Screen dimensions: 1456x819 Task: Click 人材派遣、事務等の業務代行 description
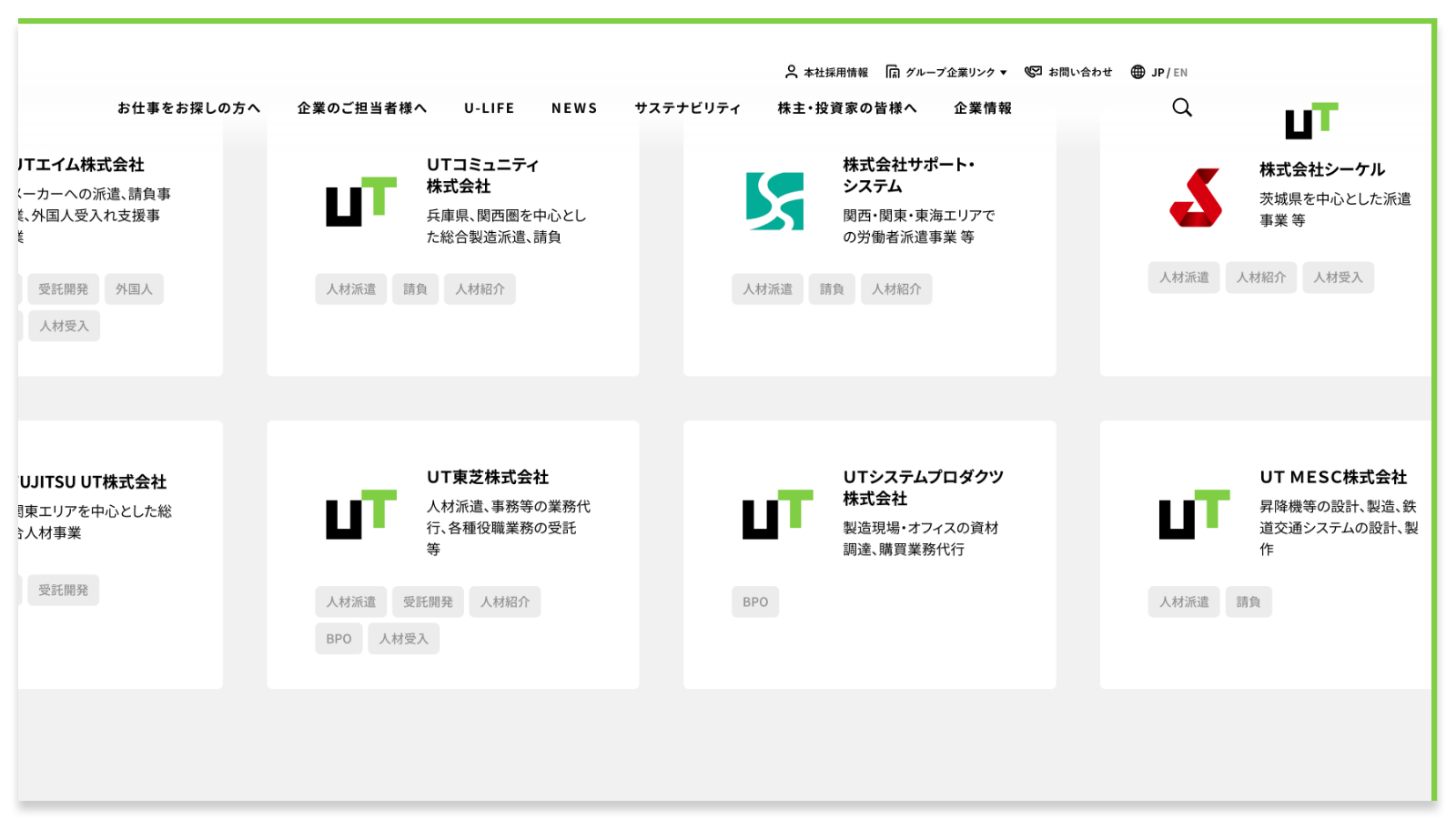pyautogui.click(x=509, y=528)
